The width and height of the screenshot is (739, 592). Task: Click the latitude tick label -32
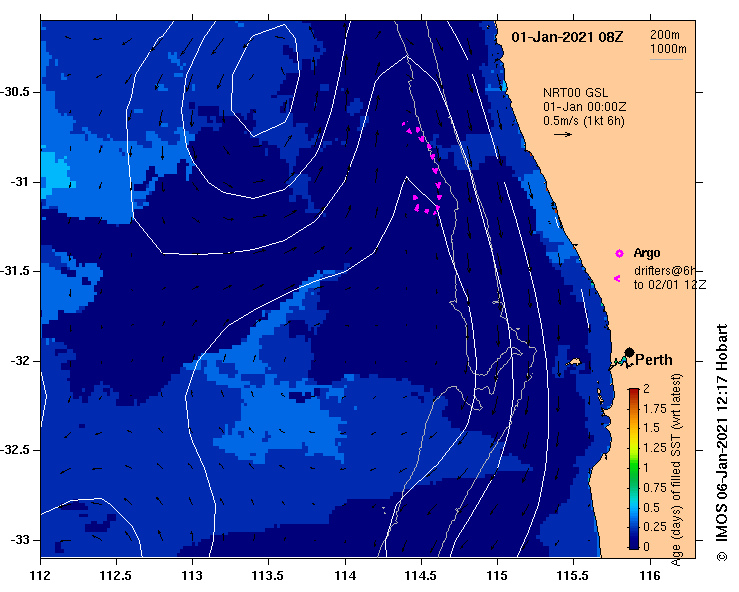pyautogui.click(x=20, y=361)
